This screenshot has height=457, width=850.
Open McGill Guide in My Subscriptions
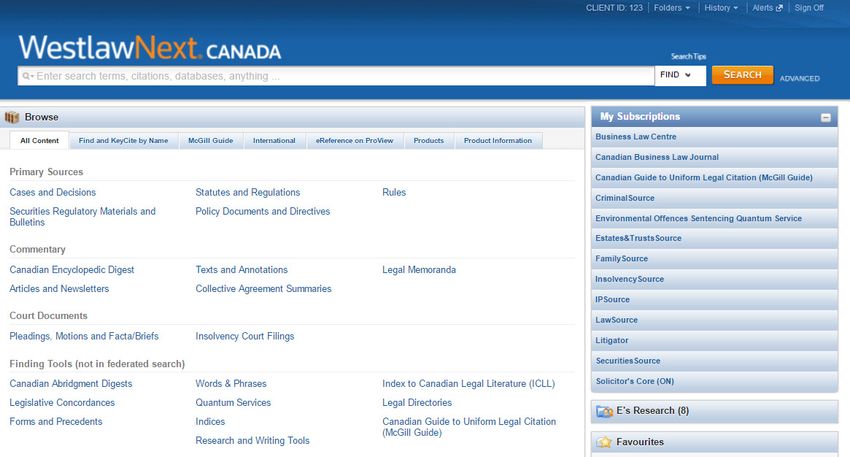[x=704, y=178]
